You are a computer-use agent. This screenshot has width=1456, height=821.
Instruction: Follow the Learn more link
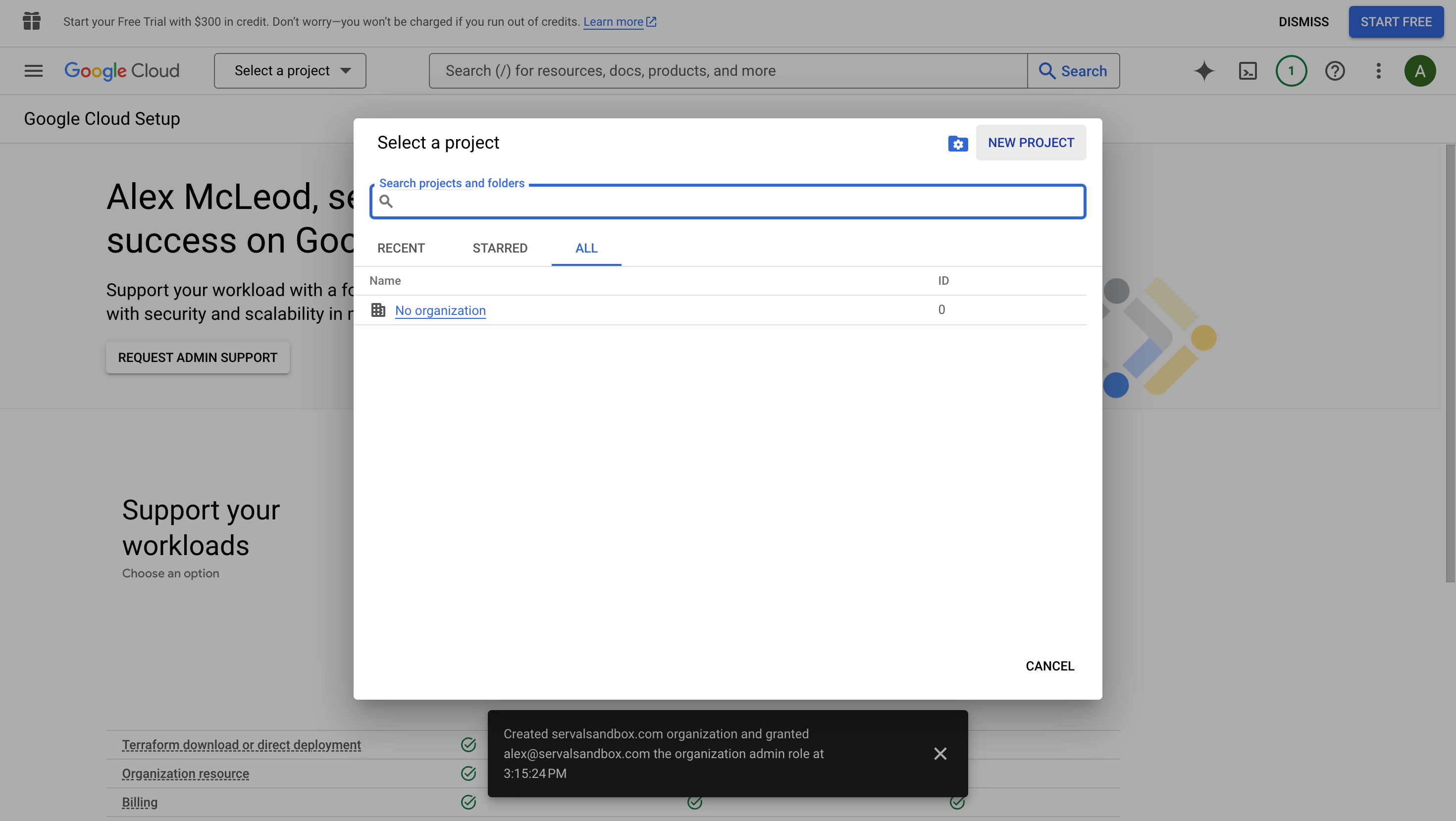620,22
